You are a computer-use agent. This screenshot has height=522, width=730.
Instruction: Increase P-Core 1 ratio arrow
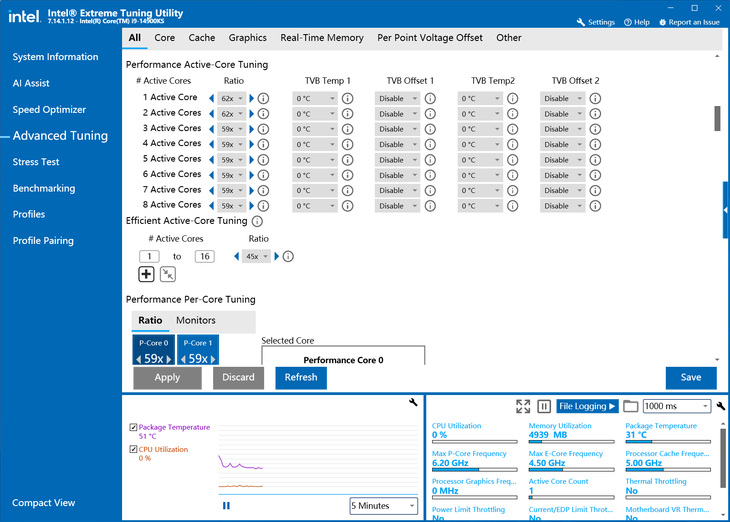[213, 359]
